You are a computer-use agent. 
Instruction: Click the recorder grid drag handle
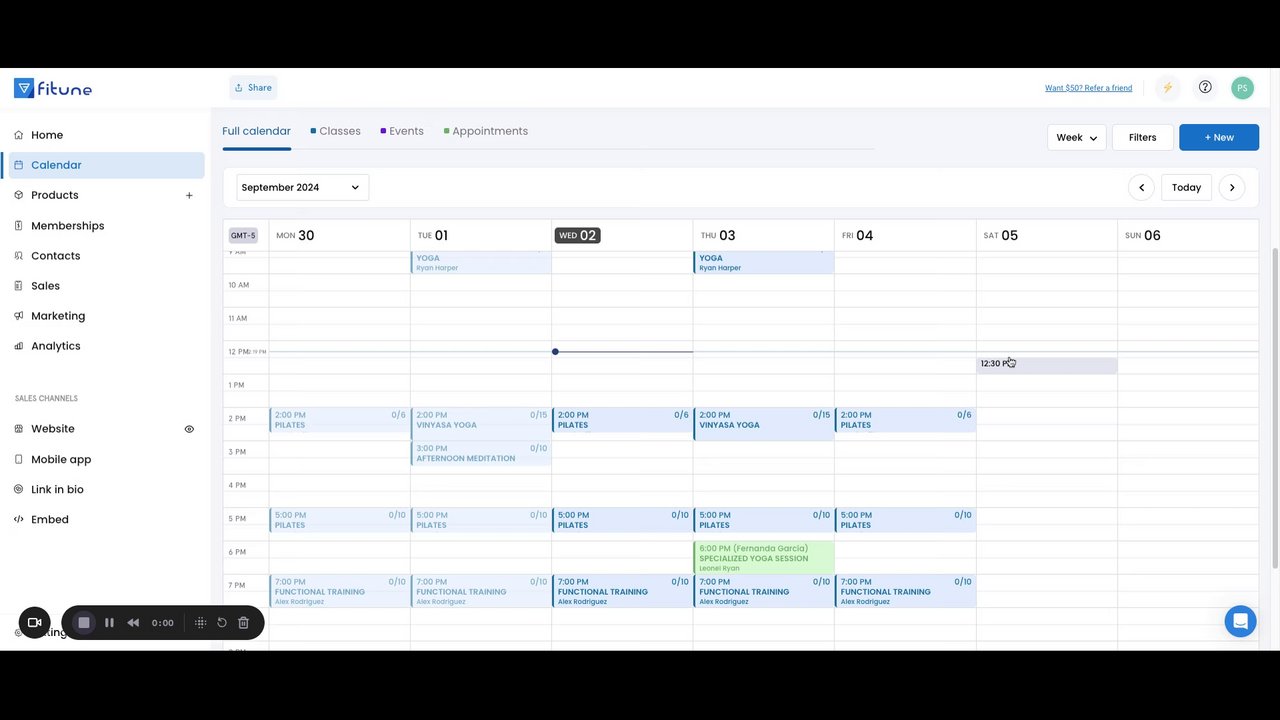(x=200, y=623)
